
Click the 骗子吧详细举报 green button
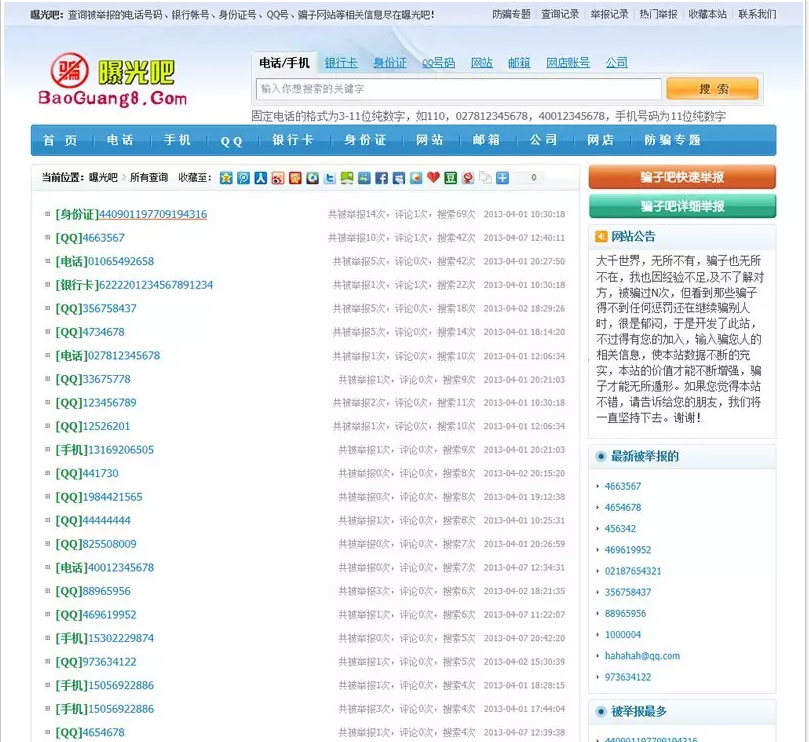[682, 206]
